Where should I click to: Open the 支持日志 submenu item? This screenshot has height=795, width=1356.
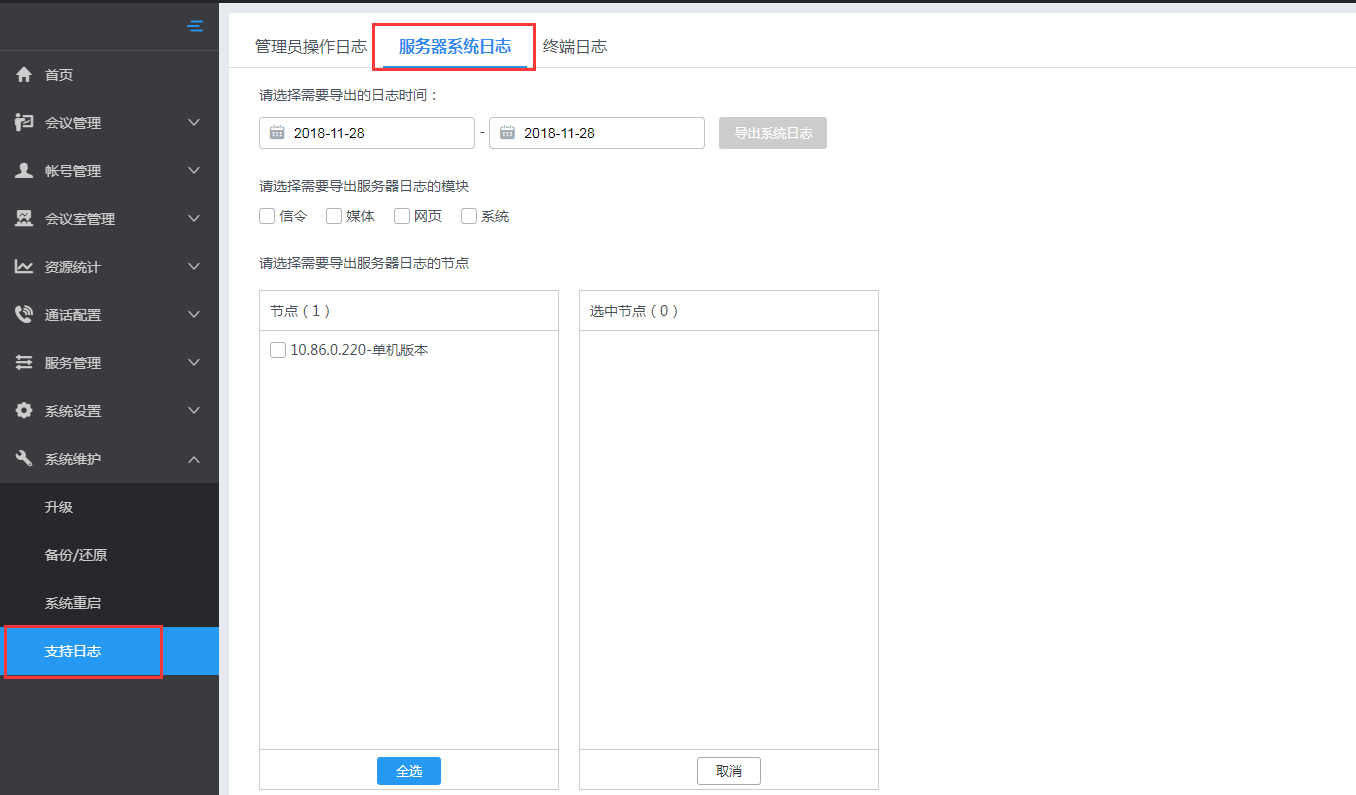point(109,651)
